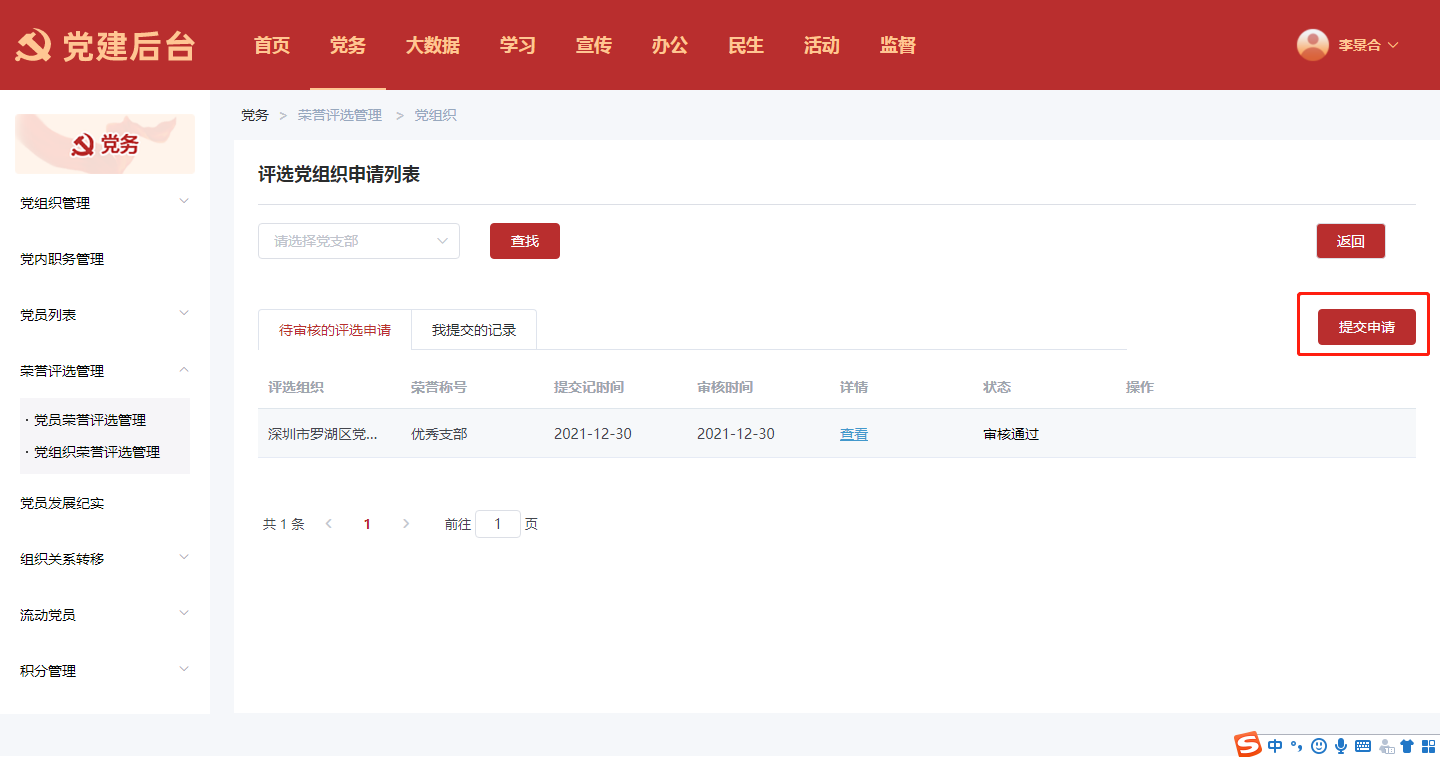Expand the 积分管理 sidebar menu
The image size is (1440, 757).
tap(104, 671)
